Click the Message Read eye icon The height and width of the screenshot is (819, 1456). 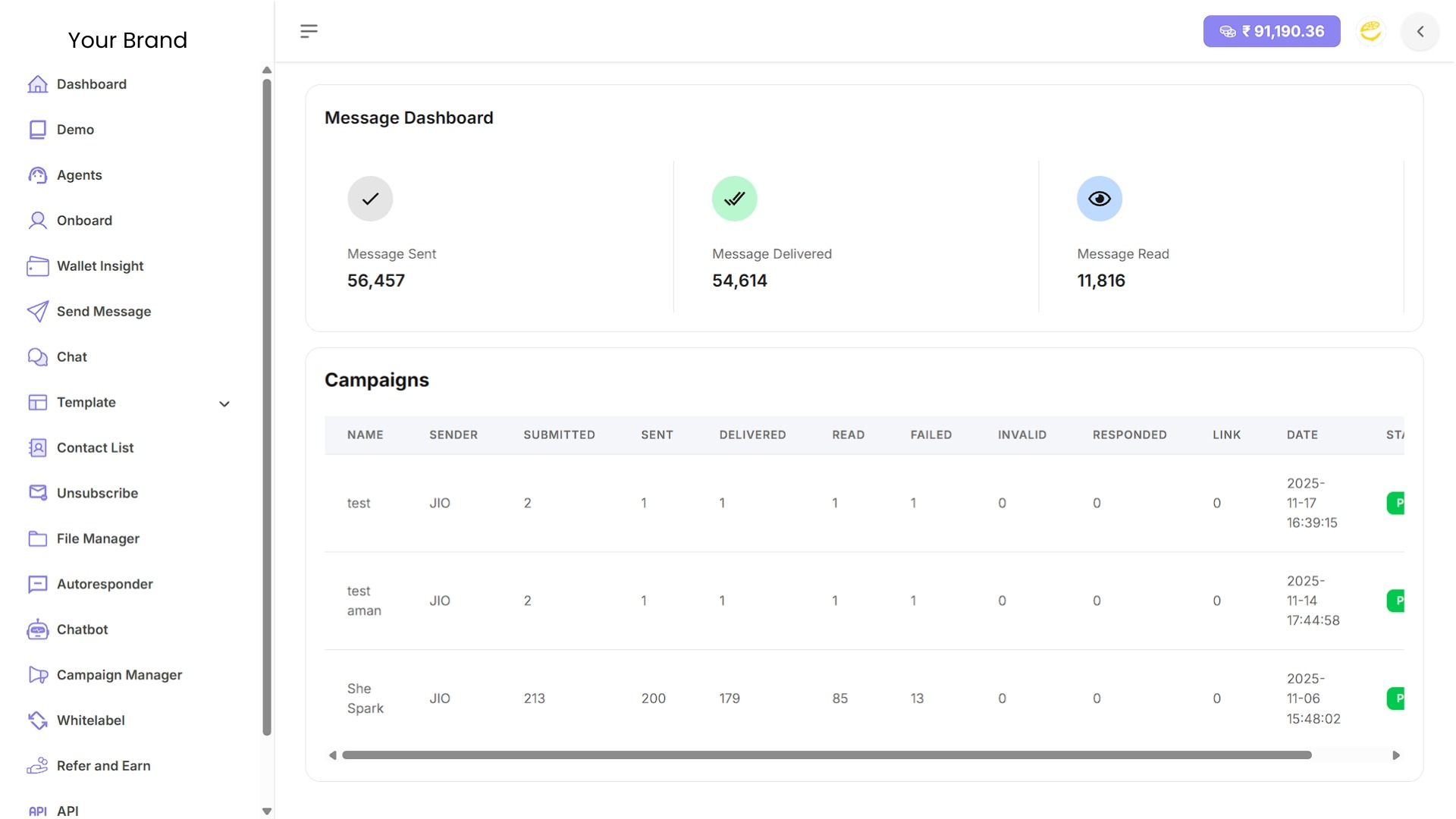1099,199
